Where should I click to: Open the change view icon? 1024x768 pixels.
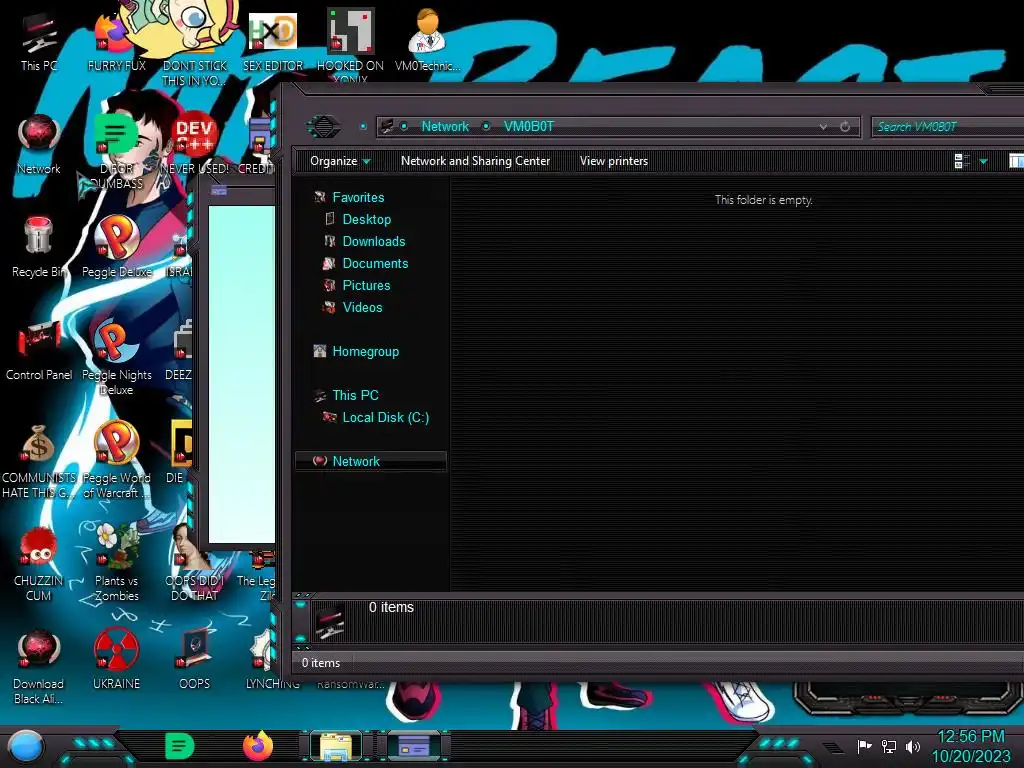(x=962, y=161)
